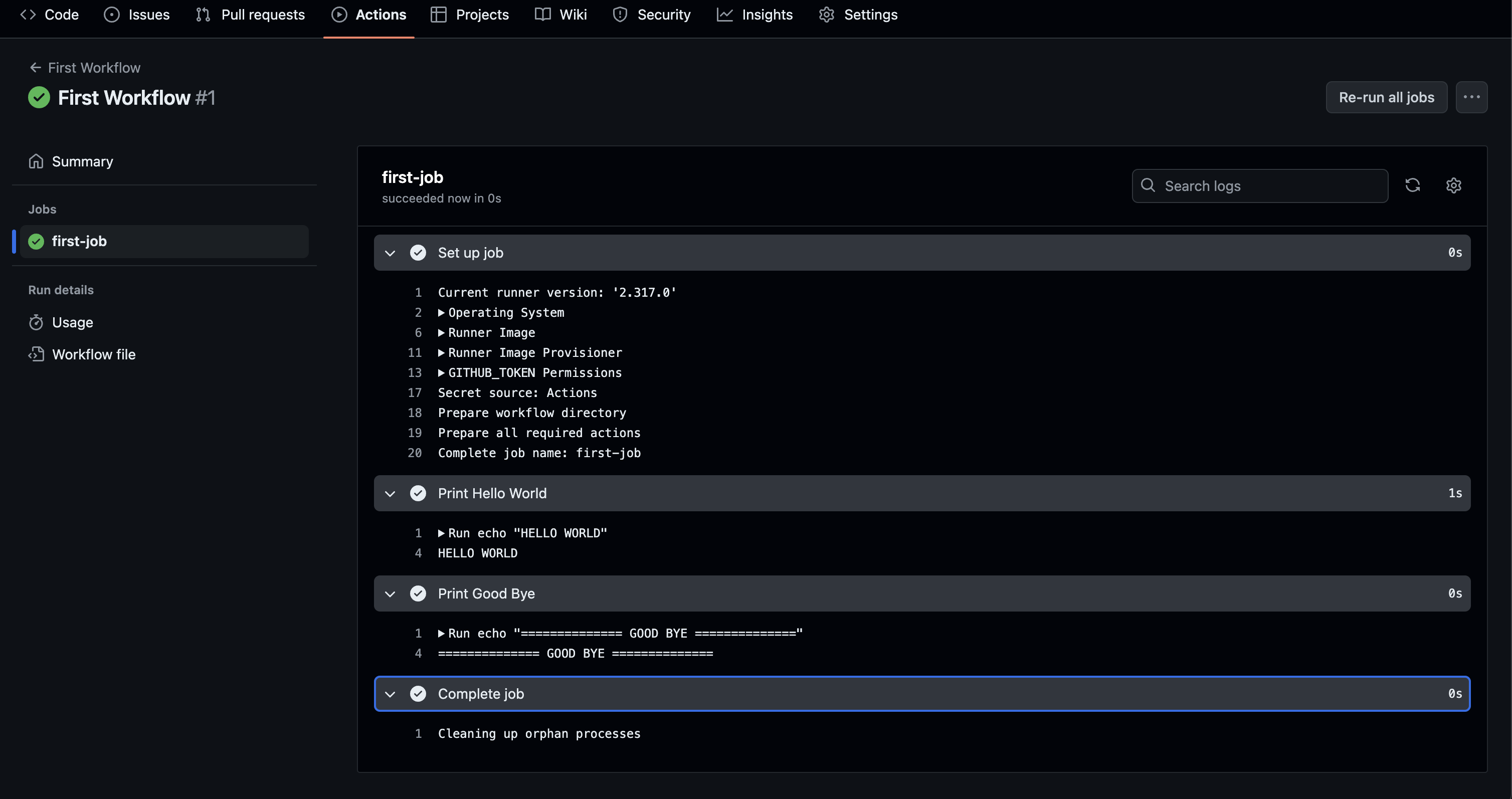Expand the Operating System log group

pyautogui.click(x=441, y=312)
